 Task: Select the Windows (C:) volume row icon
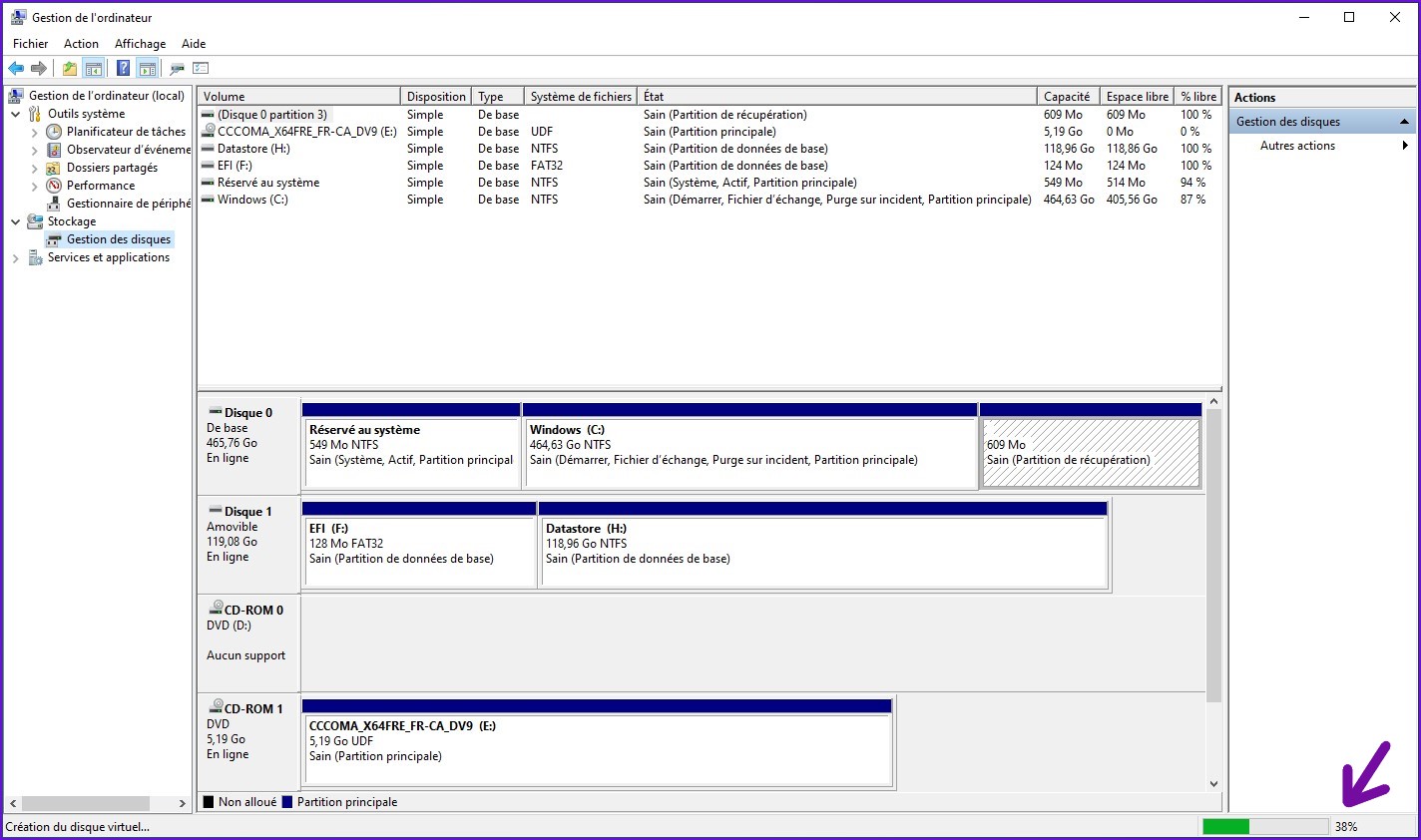point(208,200)
